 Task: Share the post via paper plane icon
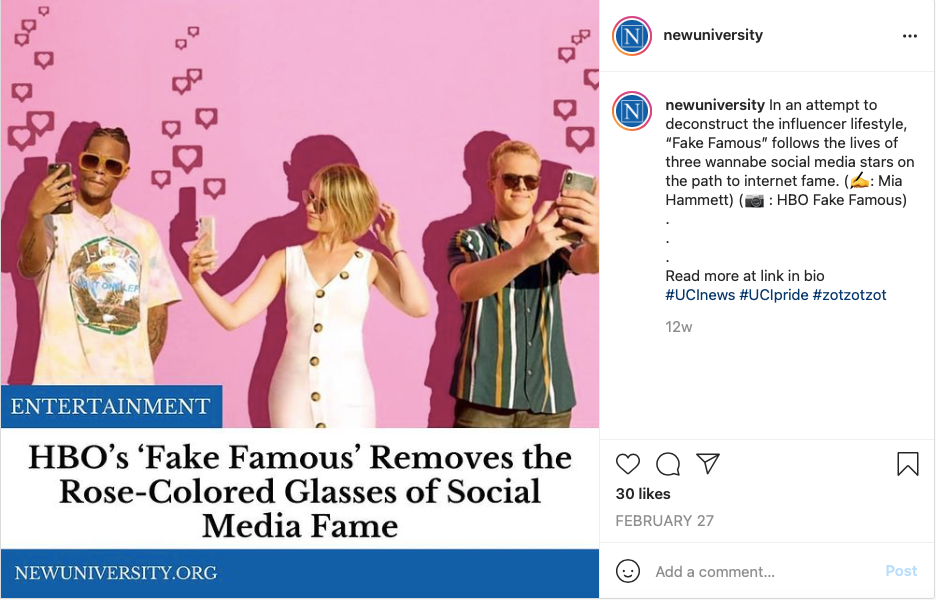coord(708,464)
